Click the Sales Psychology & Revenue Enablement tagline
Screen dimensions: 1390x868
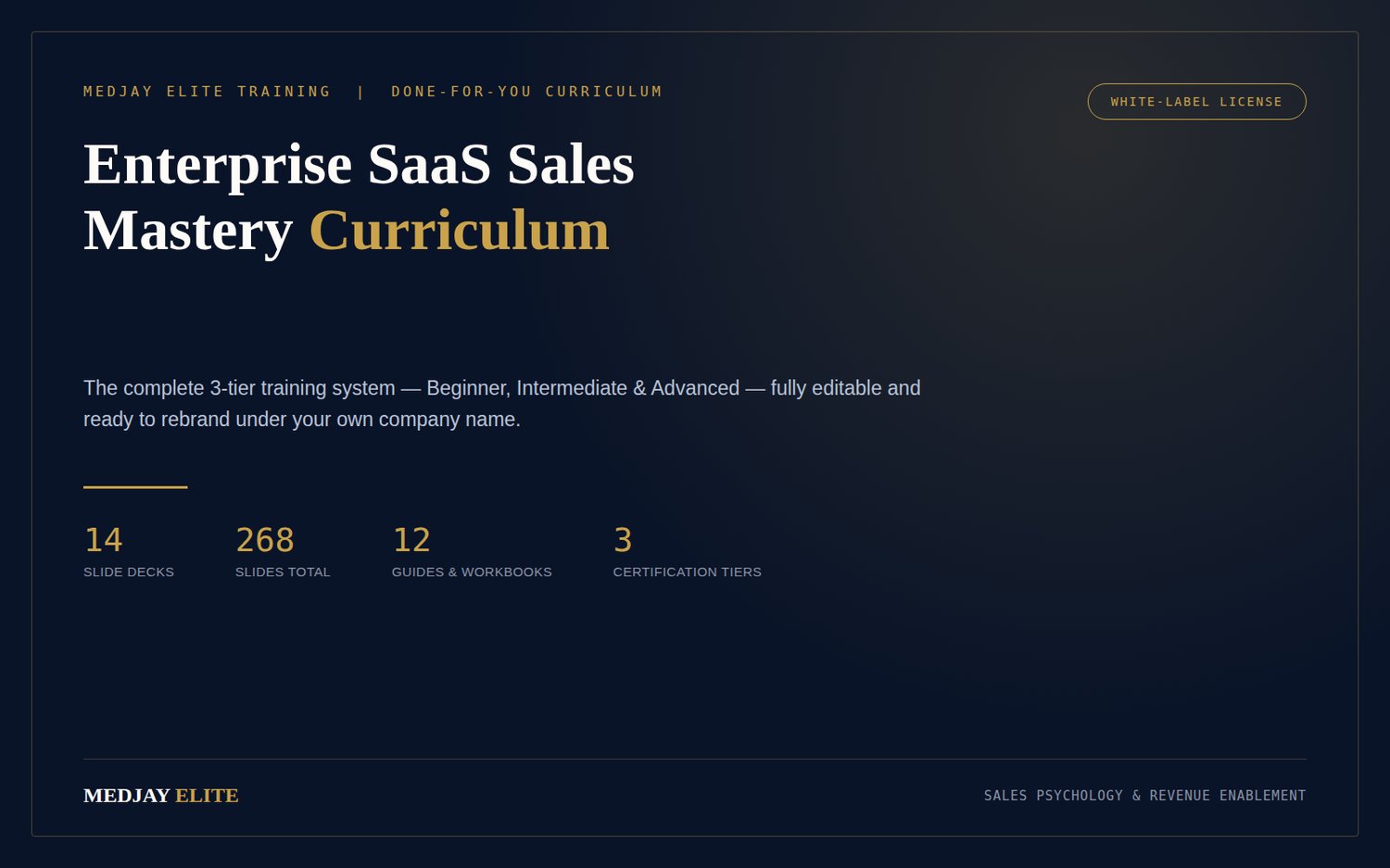[1144, 796]
